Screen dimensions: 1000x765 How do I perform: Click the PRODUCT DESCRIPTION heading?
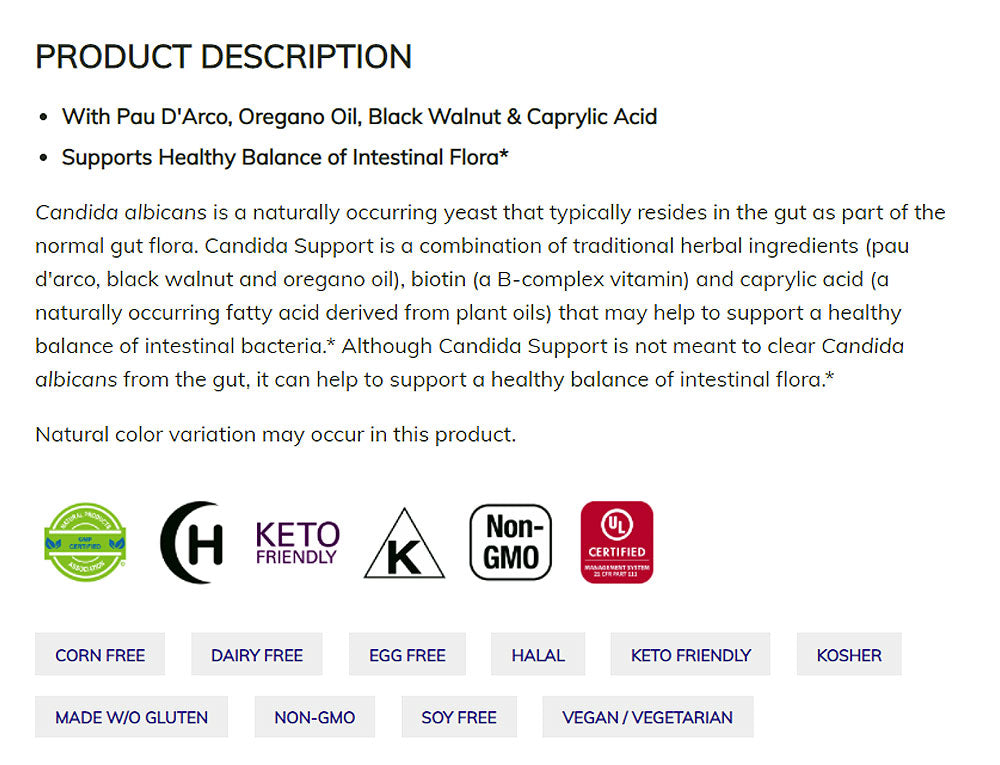pos(223,57)
